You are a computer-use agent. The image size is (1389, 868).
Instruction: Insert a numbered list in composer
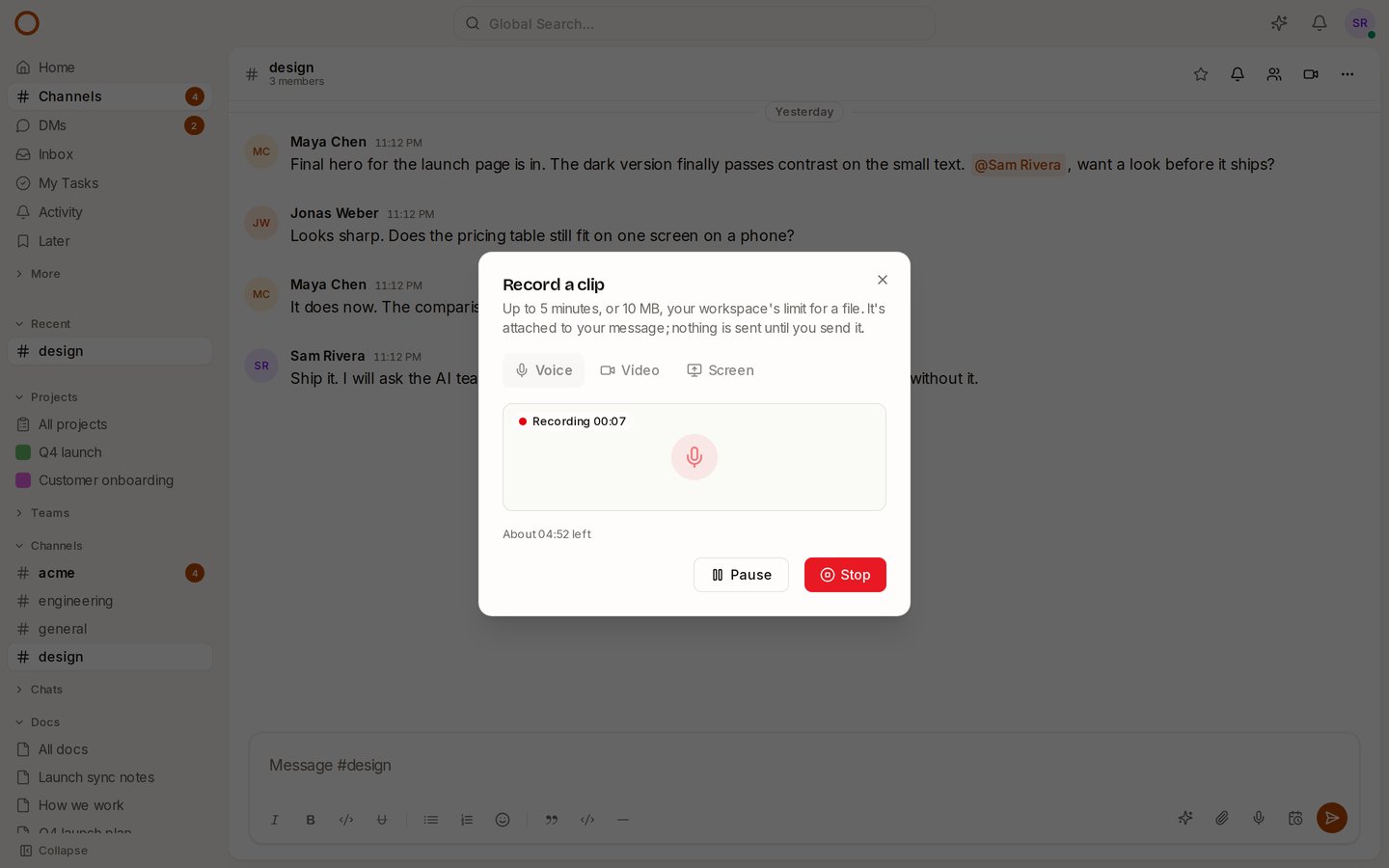(x=467, y=820)
